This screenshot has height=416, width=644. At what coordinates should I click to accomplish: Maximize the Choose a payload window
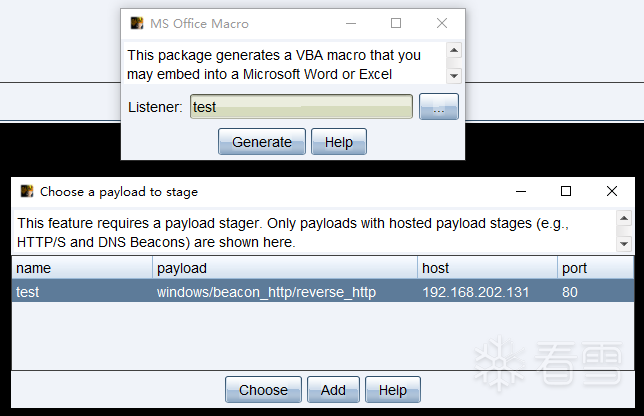click(x=566, y=191)
